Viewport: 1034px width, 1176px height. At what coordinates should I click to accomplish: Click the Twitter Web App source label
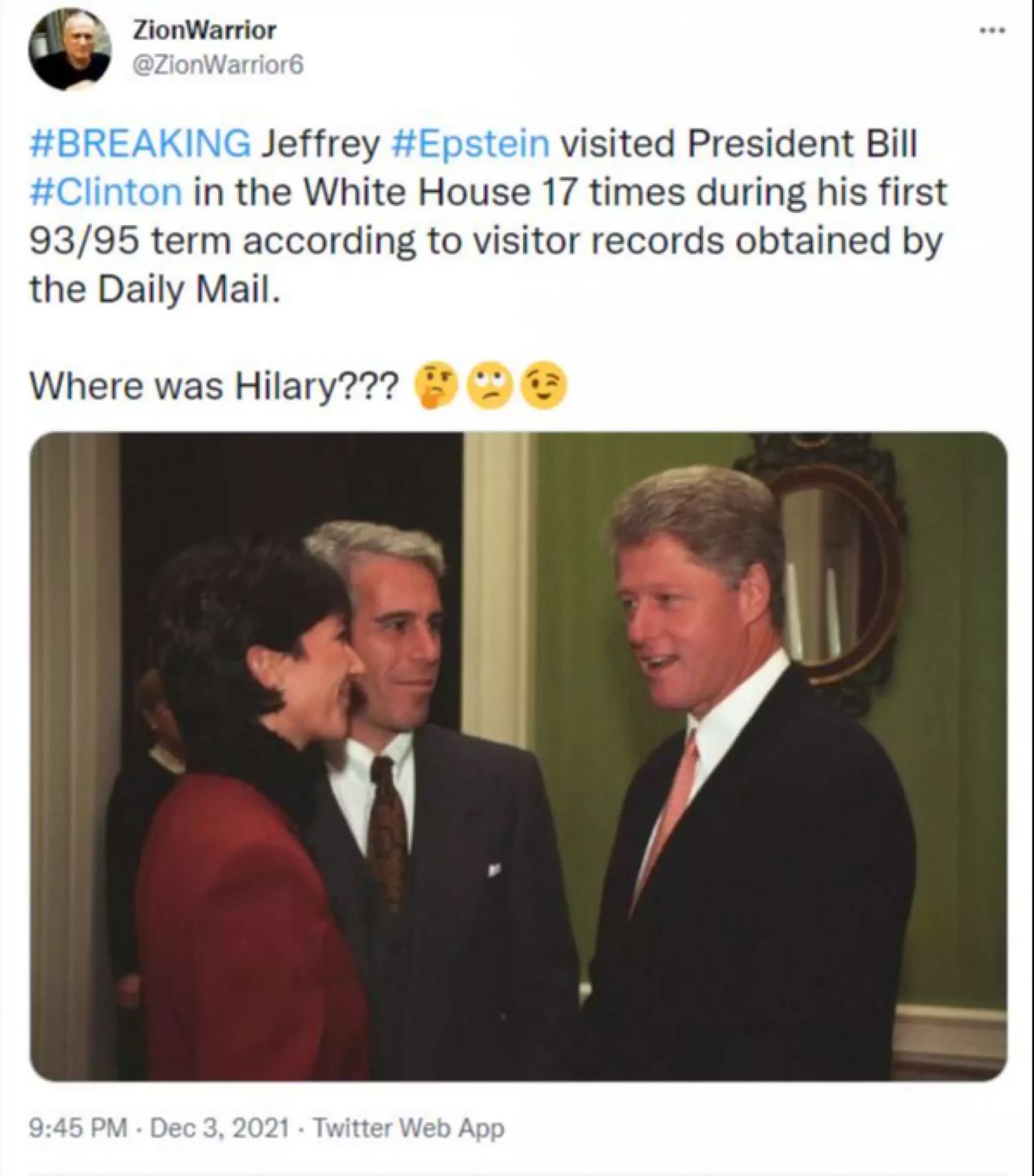pos(409,1127)
